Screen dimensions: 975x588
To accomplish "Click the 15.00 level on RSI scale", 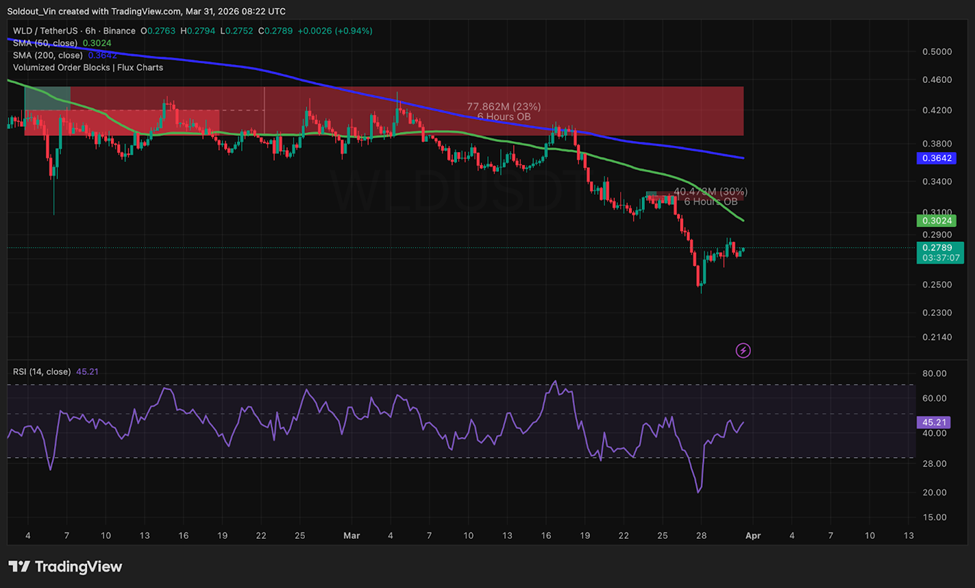I will pos(934,517).
